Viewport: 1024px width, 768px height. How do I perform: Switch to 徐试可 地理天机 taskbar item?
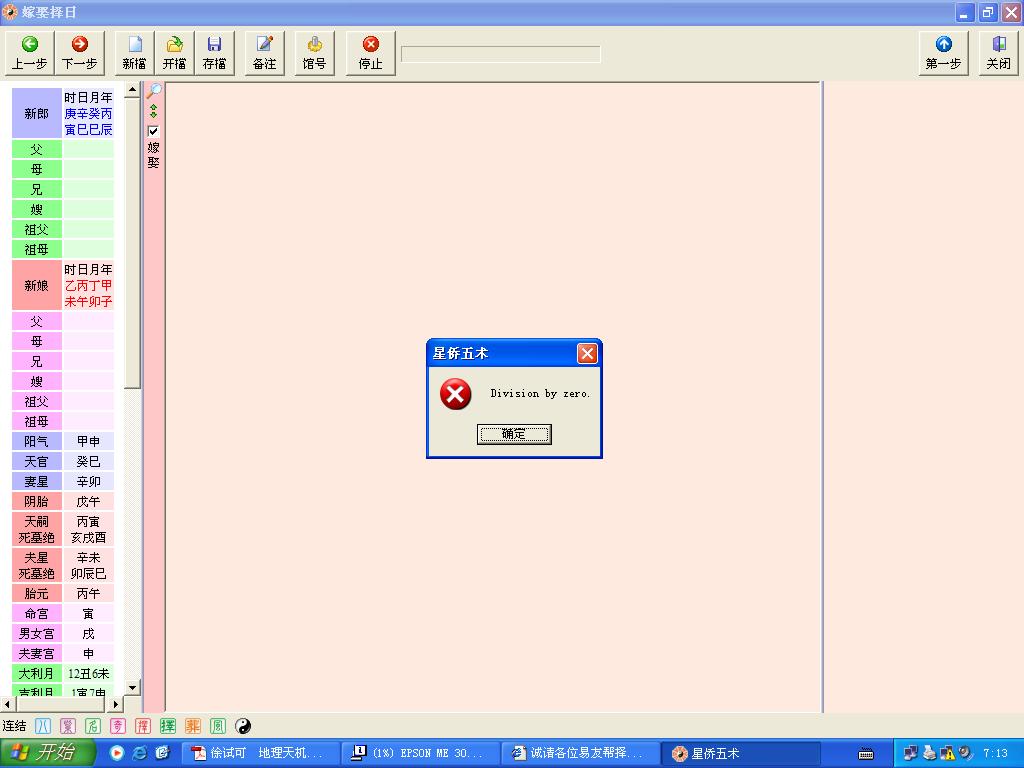[261, 753]
